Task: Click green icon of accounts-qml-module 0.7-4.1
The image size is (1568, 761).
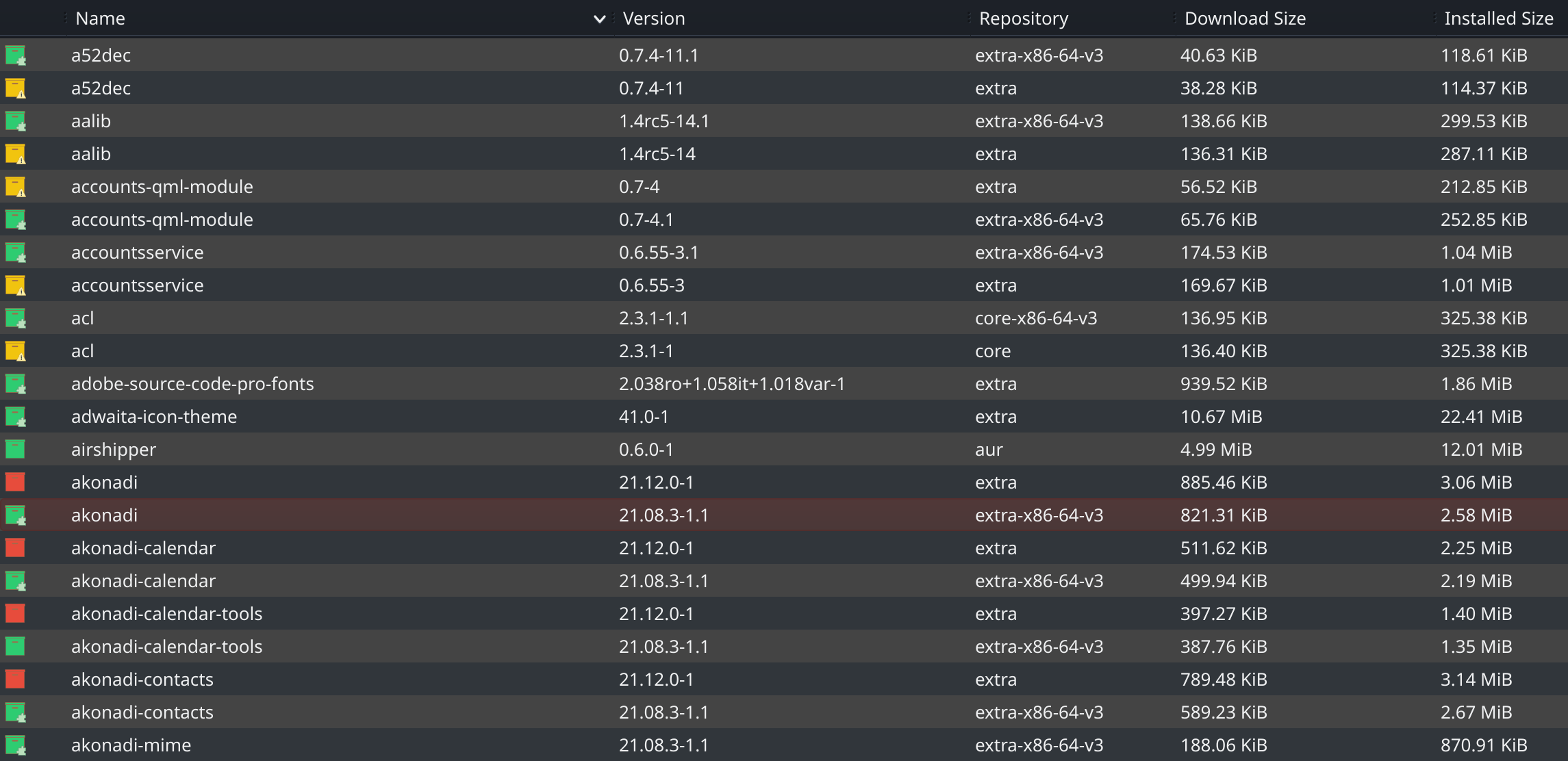Action: tap(16, 220)
